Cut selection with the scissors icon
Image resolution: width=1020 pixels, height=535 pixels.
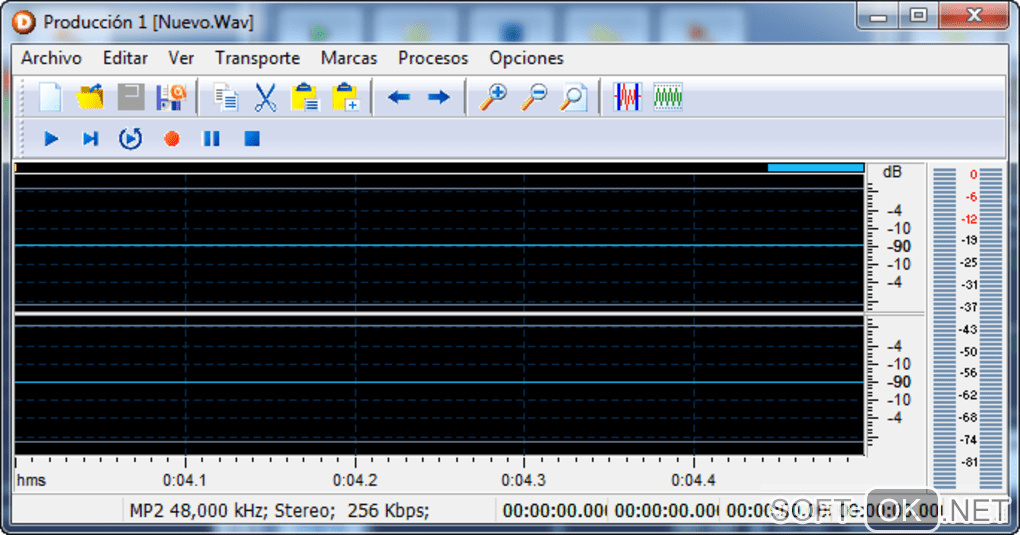[x=265, y=98]
